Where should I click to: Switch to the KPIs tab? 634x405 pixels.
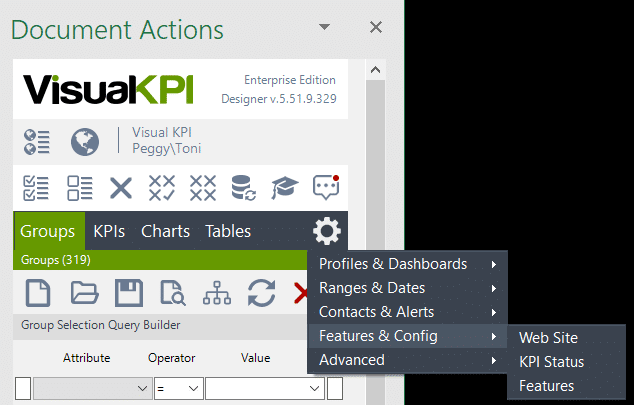coord(109,231)
